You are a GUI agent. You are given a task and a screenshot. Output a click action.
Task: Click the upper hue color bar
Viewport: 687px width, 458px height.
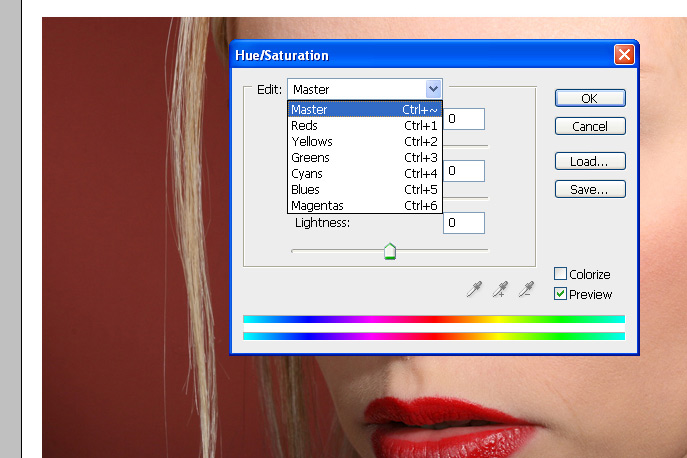434,319
